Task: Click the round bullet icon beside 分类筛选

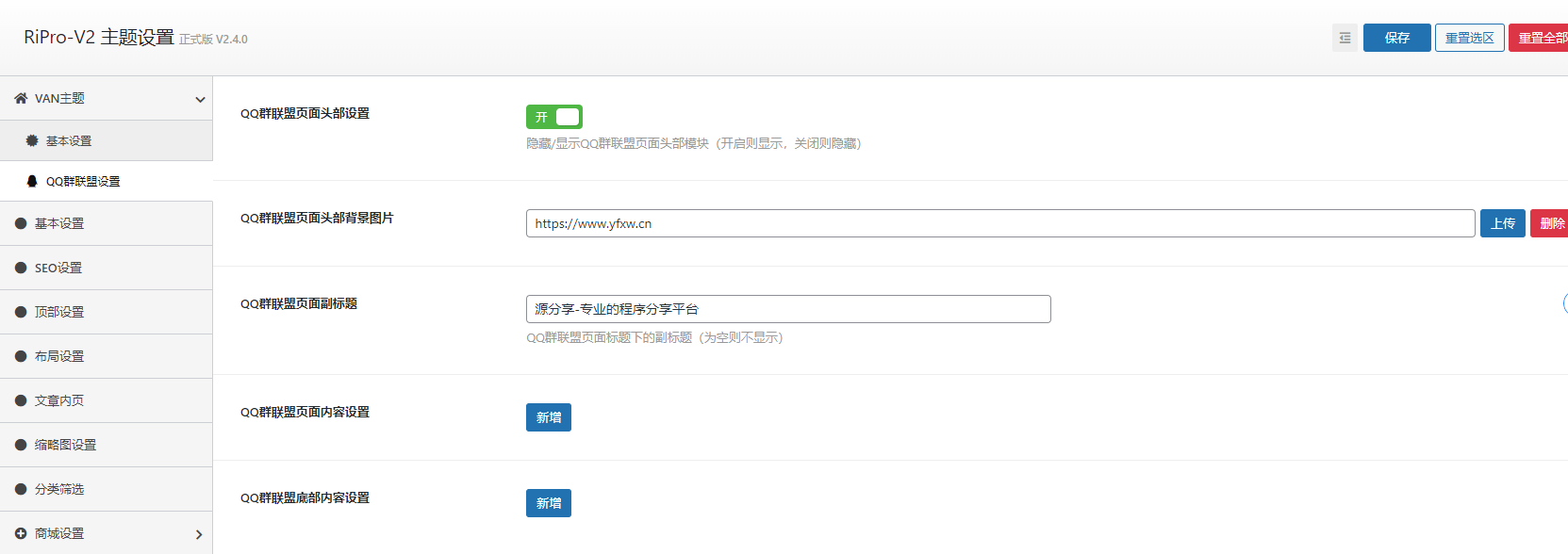Action: (21, 489)
